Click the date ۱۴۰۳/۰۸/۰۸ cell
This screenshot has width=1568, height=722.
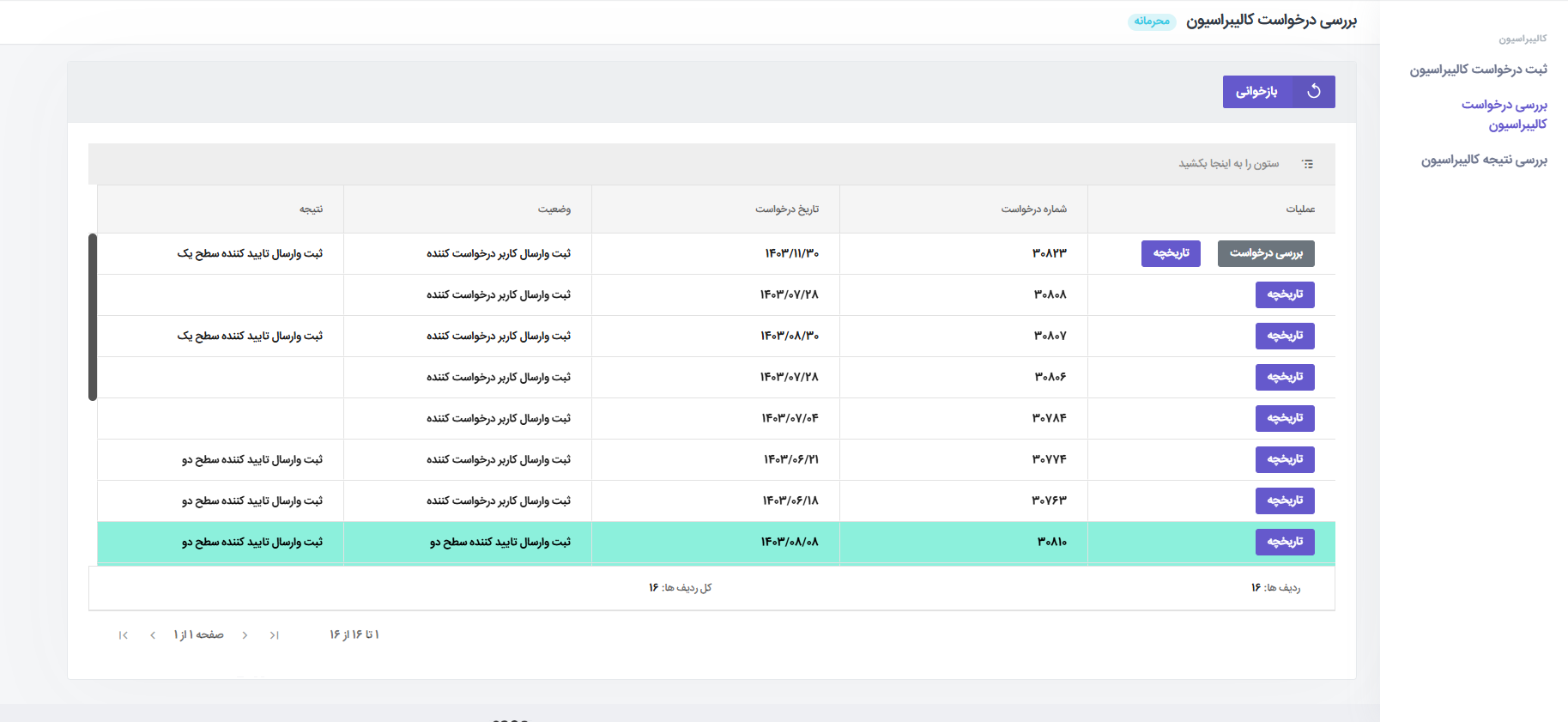pos(716,542)
